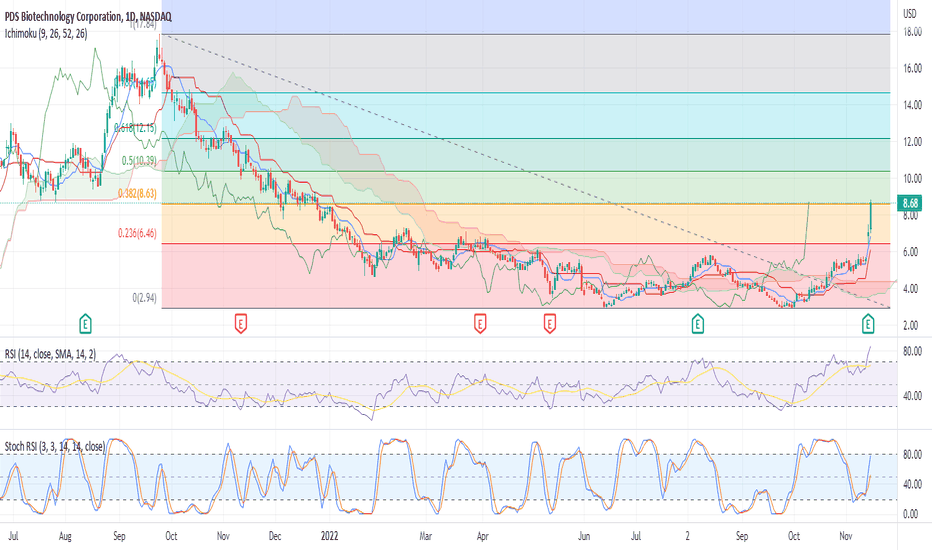Click 16.00 on the price axis
Image resolution: width=932 pixels, height=550 pixels.
point(912,69)
